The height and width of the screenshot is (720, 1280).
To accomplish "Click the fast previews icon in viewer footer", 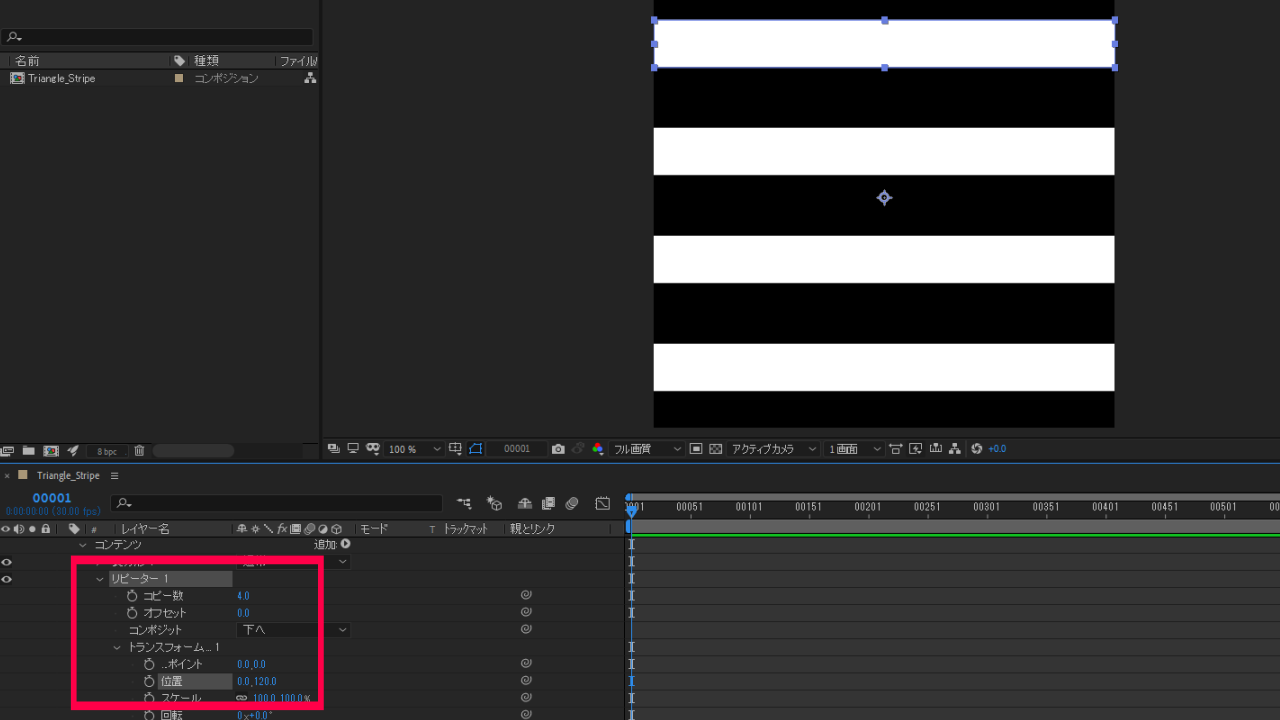I will coord(915,449).
